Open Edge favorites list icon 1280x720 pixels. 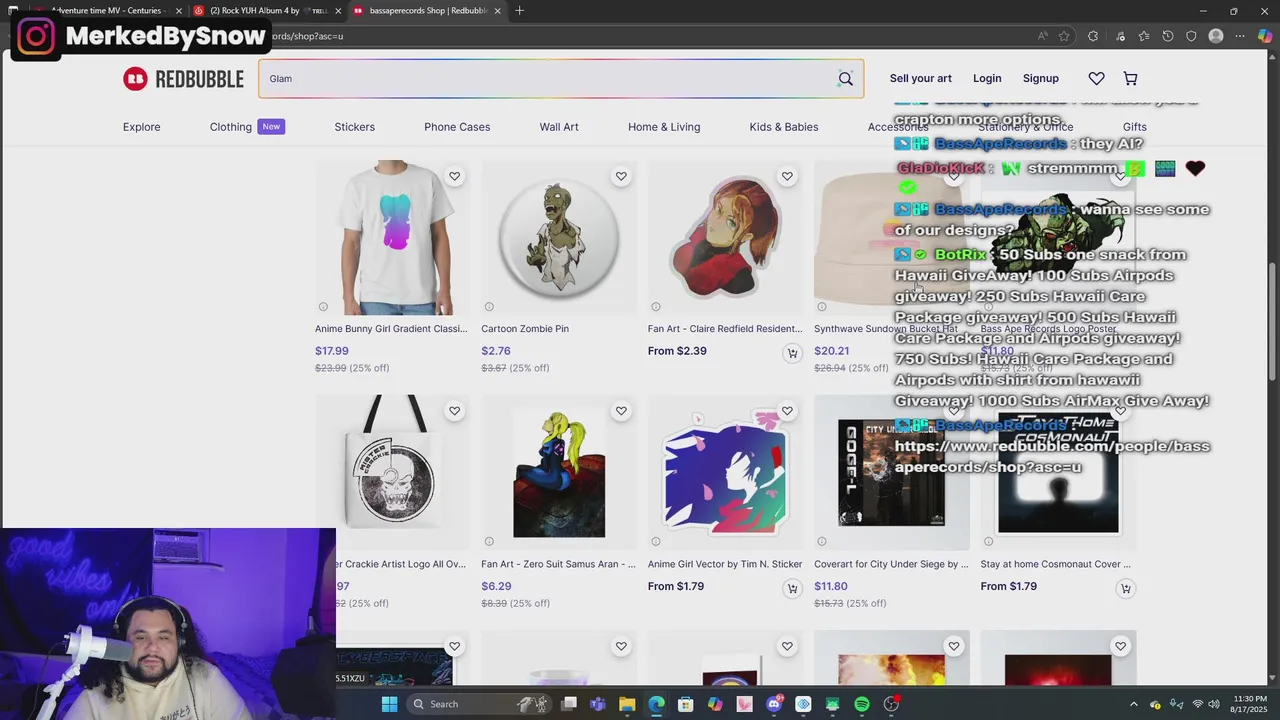pyautogui.click(x=1143, y=36)
